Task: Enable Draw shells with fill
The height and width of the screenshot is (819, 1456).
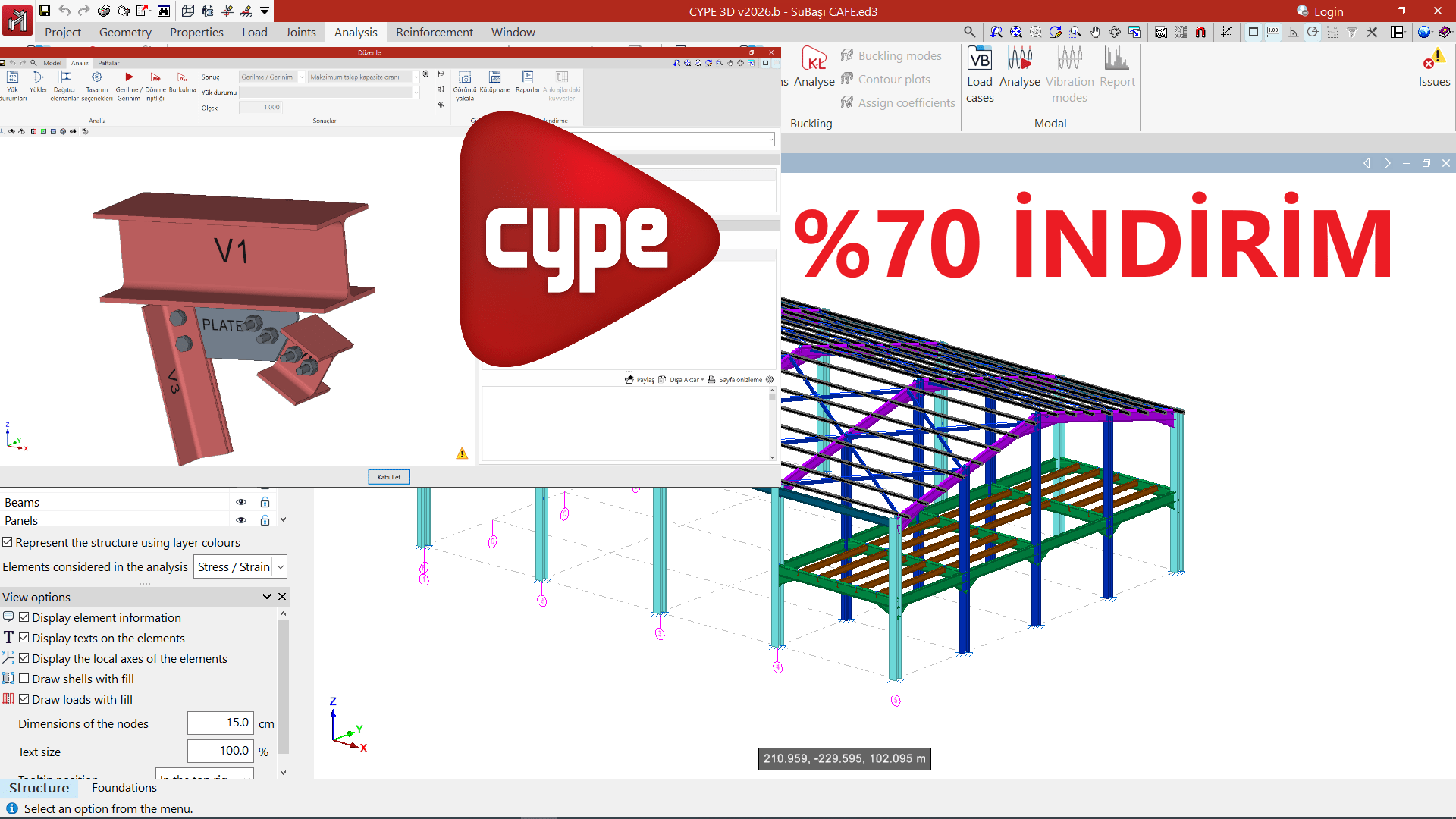Action: point(24,679)
